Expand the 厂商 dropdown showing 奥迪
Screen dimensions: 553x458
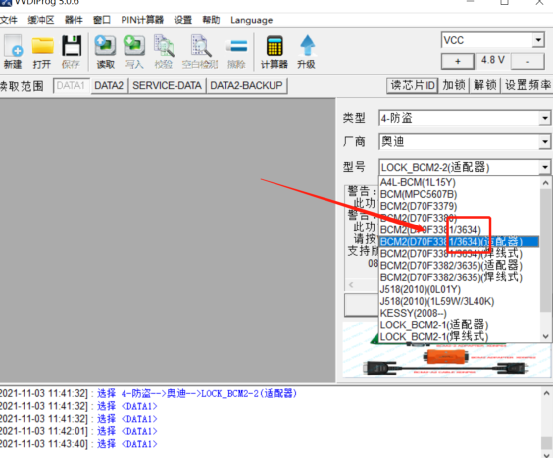coord(545,142)
